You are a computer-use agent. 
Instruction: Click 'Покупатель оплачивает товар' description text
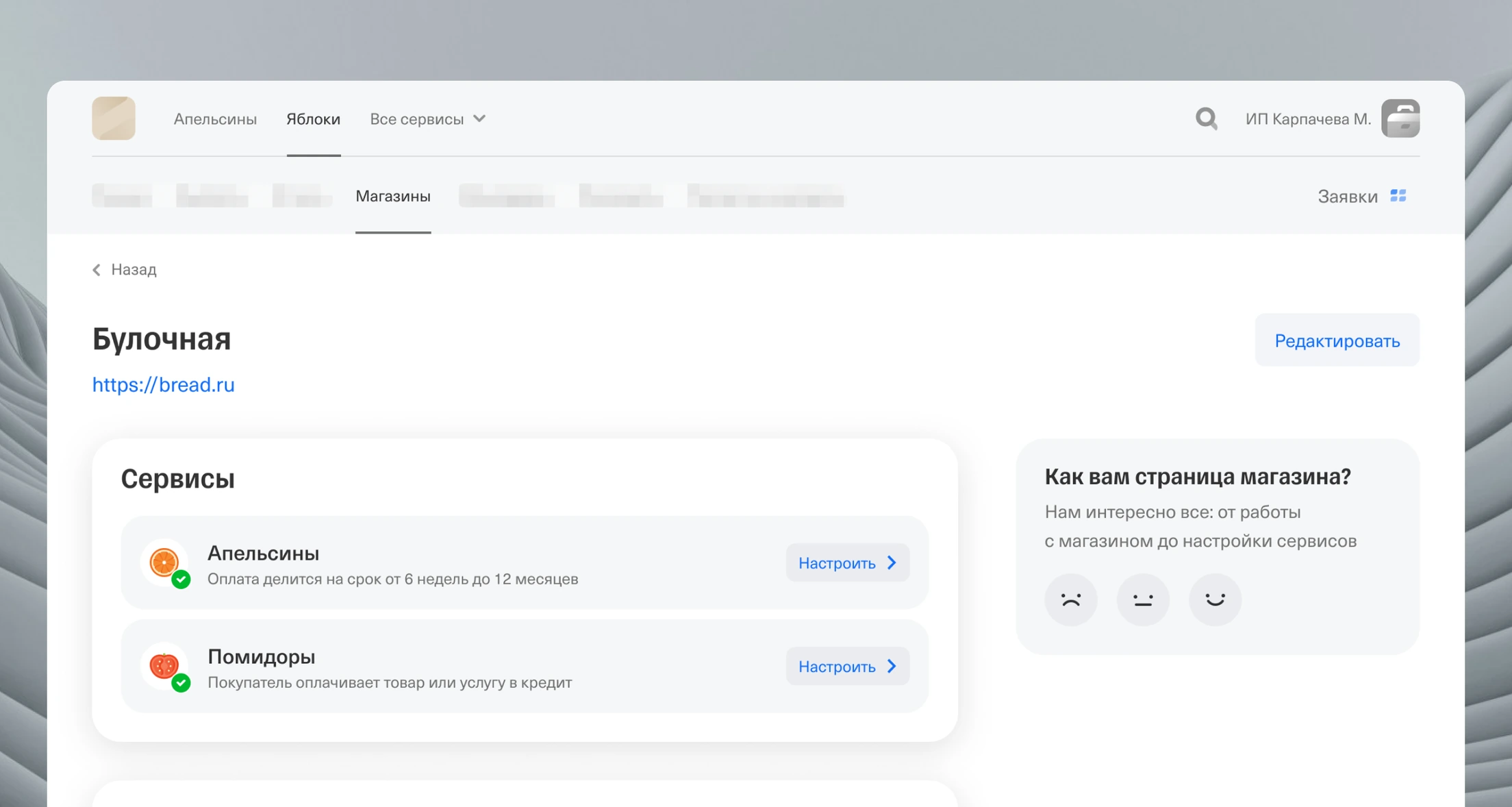[390, 683]
